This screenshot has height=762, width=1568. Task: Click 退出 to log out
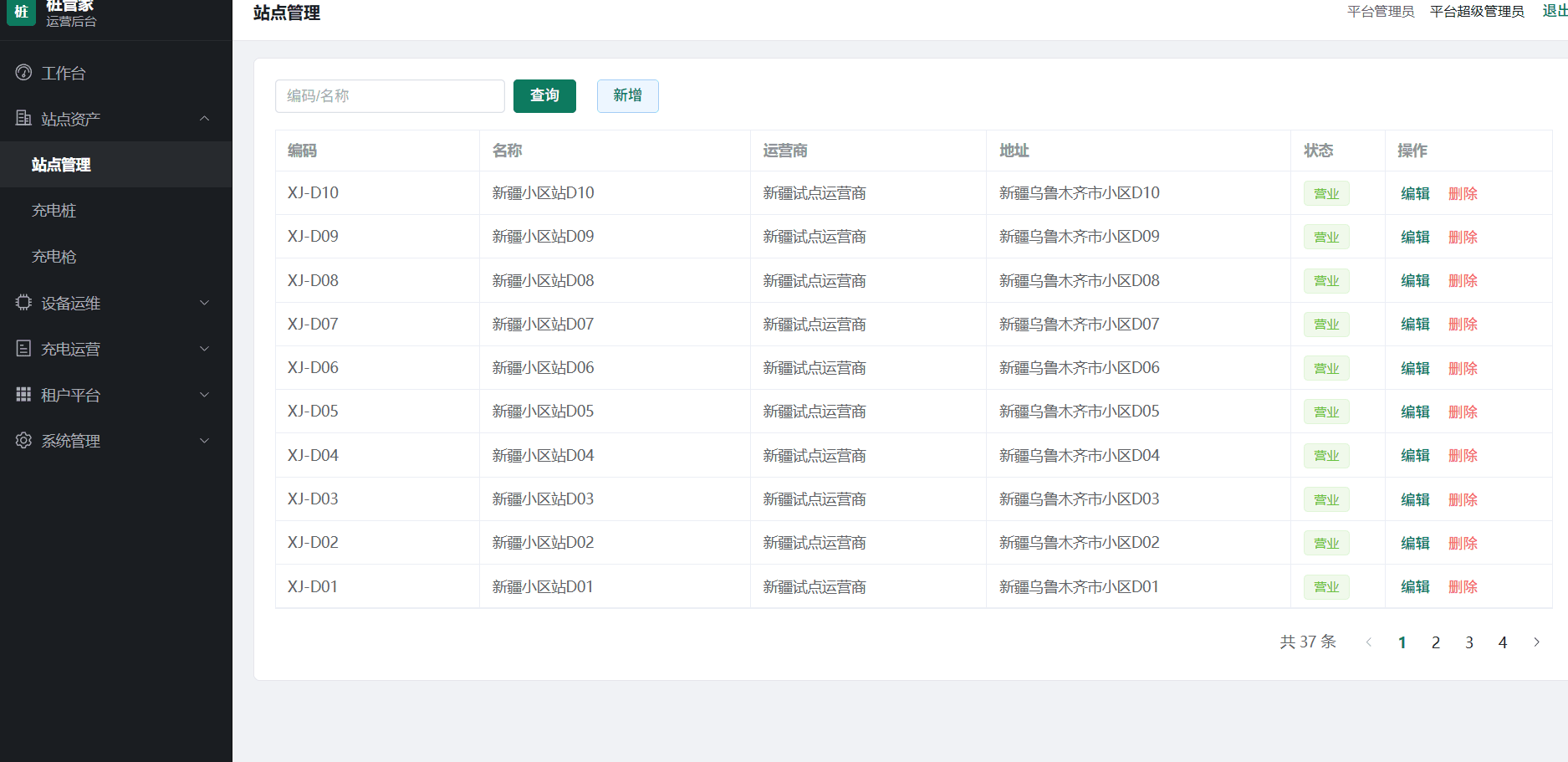click(x=1555, y=11)
